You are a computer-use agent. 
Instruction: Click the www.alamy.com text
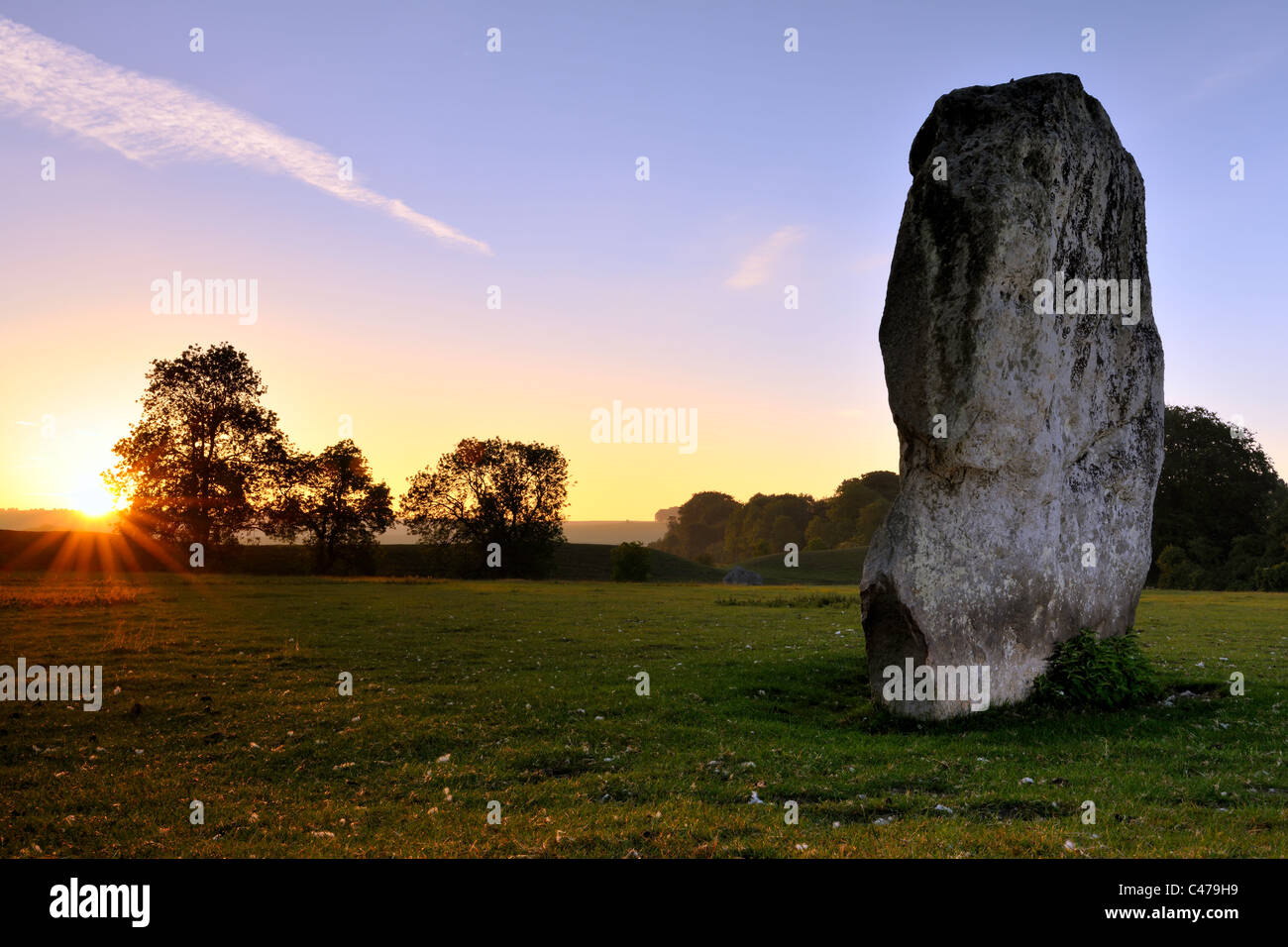click(x=1171, y=913)
